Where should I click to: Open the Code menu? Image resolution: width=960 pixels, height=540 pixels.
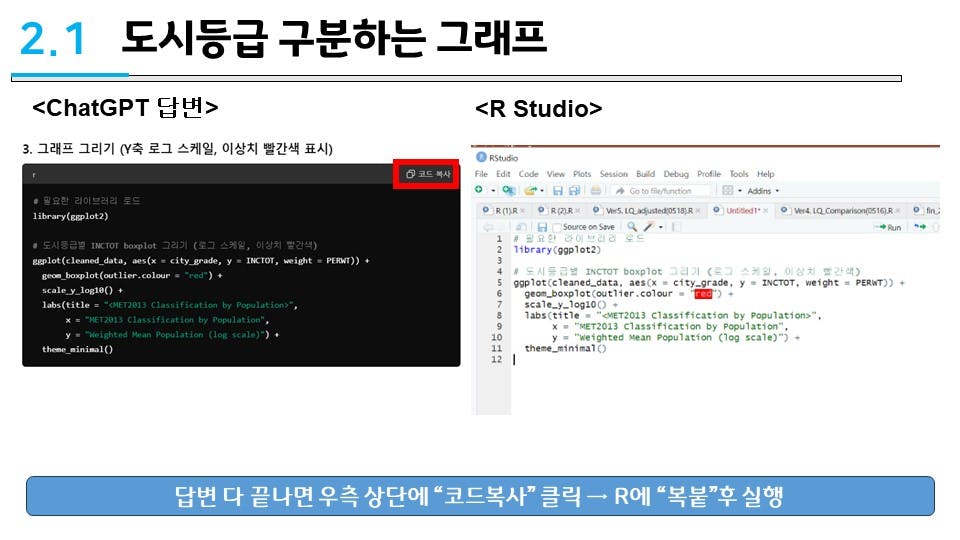[x=528, y=174]
